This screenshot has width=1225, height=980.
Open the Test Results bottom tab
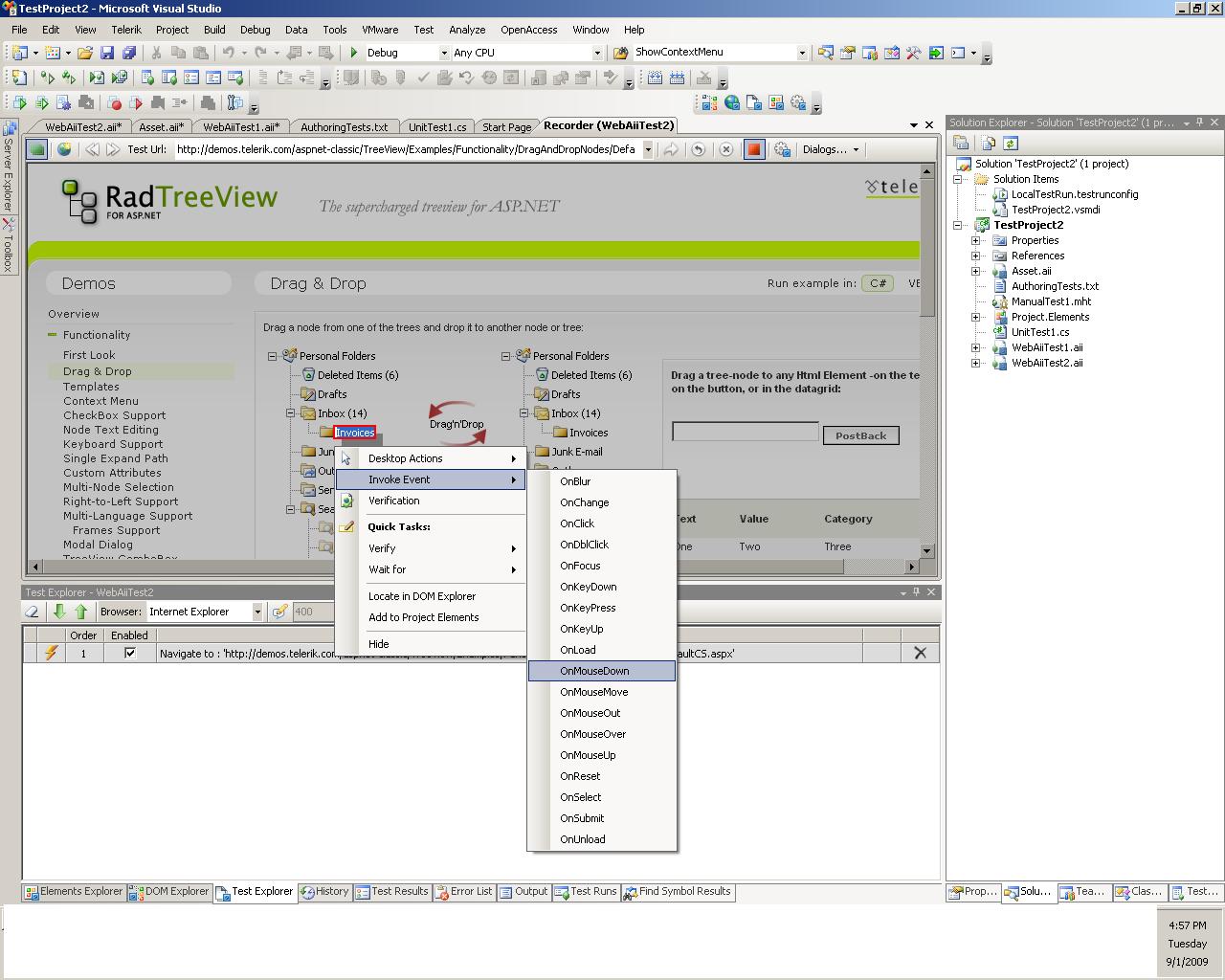[x=391, y=892]
